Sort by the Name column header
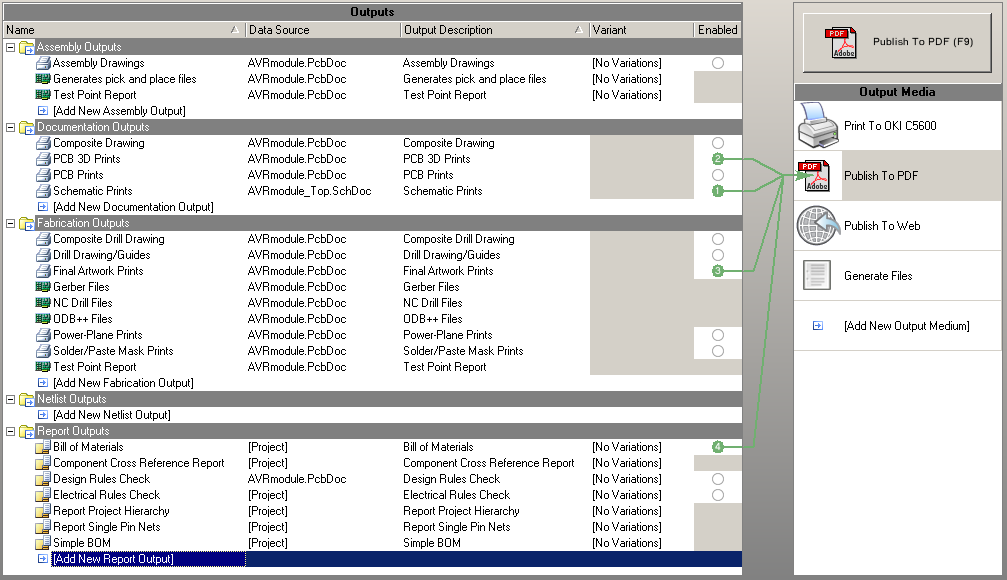 click(124, 30)
